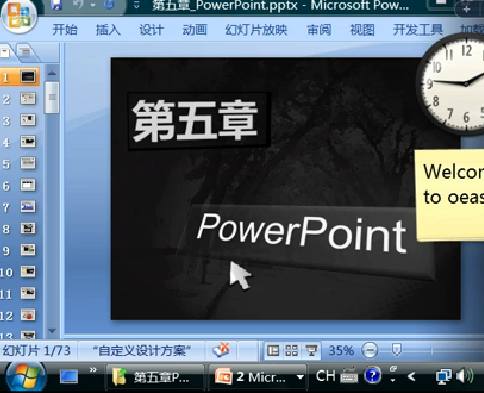The width and height of the screenshot is (484, 393).
Task: Show hidden tray icons arrow
Action: point(412,377)
